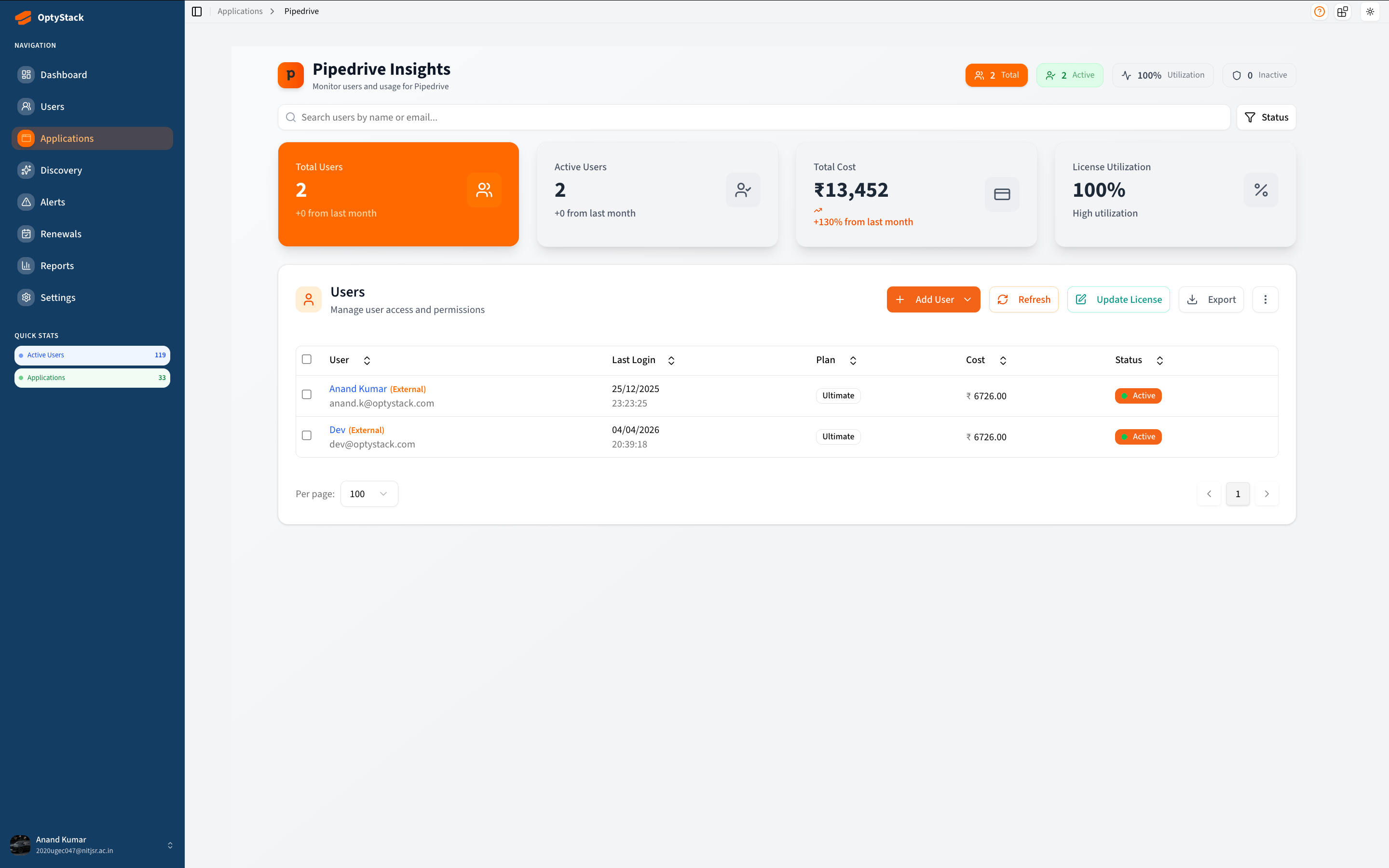This screenshot has height=868, width=1389.
Task: Expand the account switcher chevron
Action: (170, 845)
